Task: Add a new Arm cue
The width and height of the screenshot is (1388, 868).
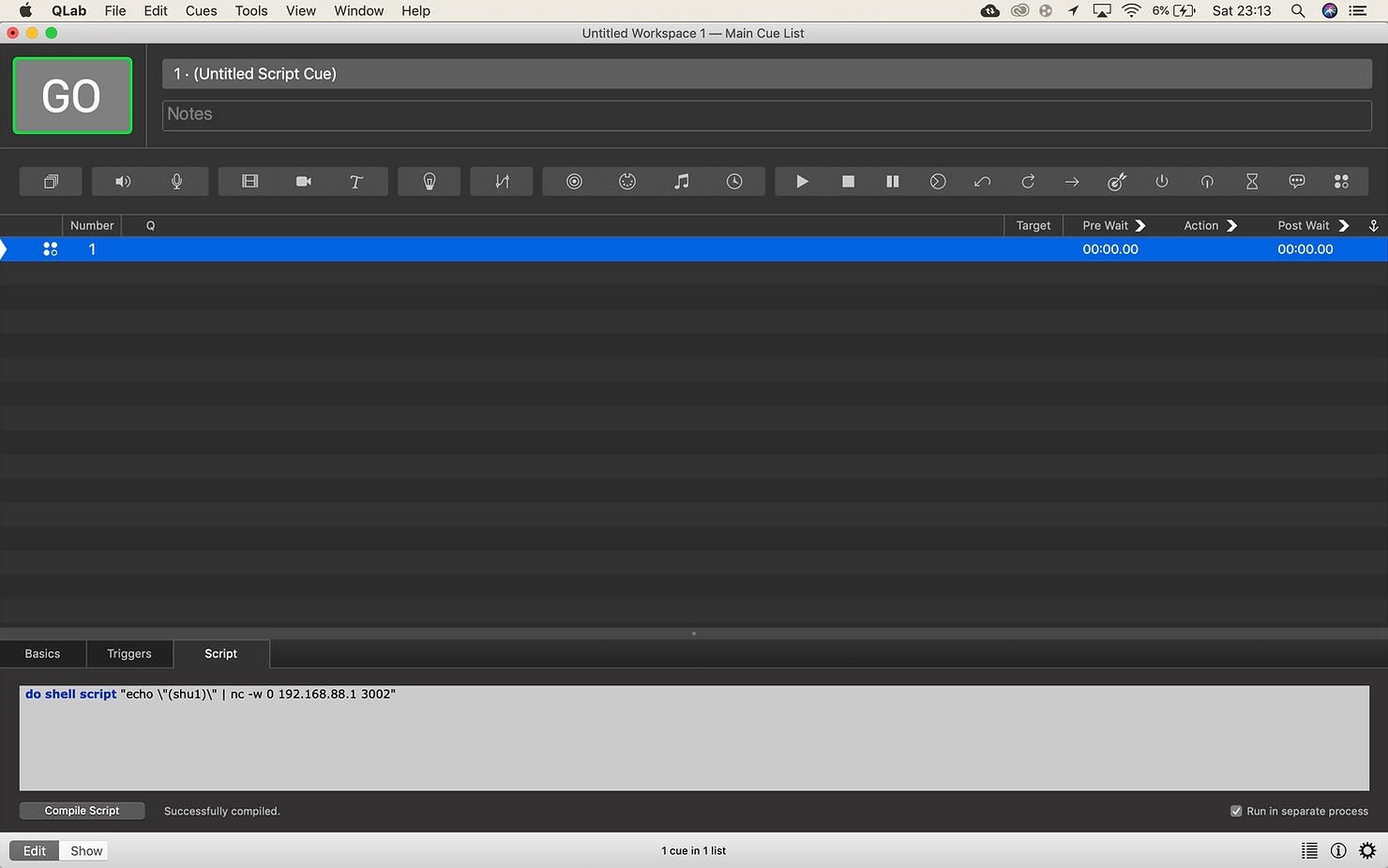Action: (1162, 182)
